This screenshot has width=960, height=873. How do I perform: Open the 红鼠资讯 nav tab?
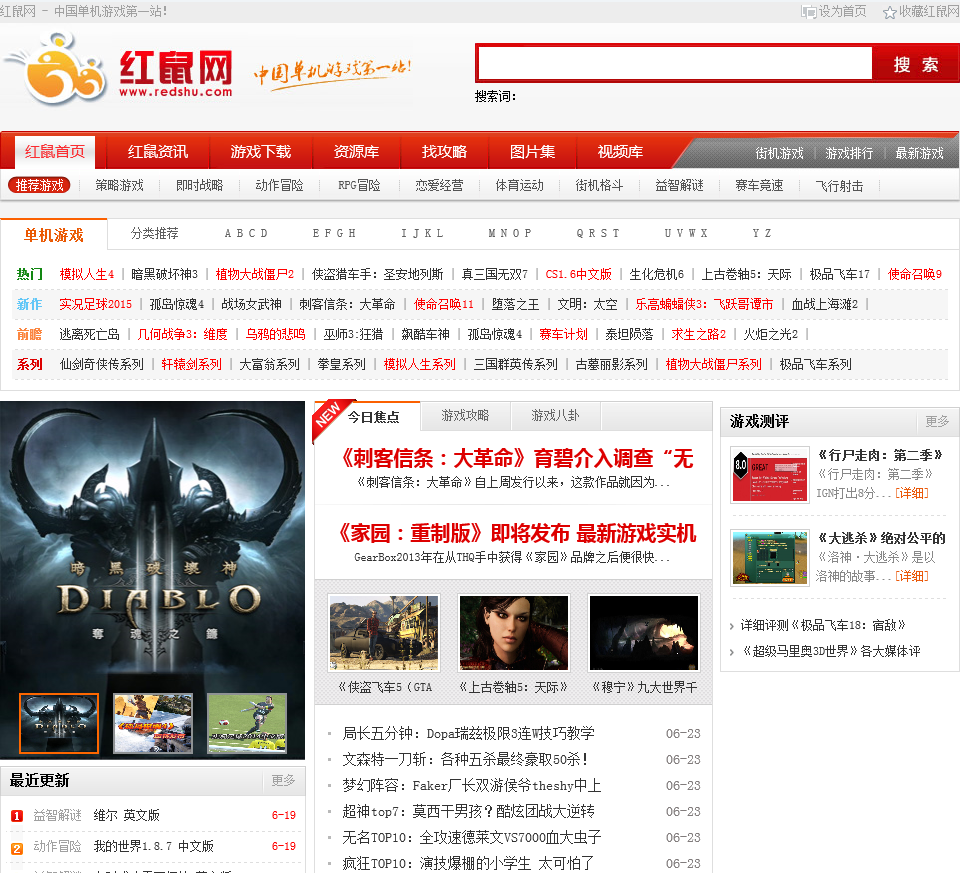pyautogui.click(x=157, y=152)
